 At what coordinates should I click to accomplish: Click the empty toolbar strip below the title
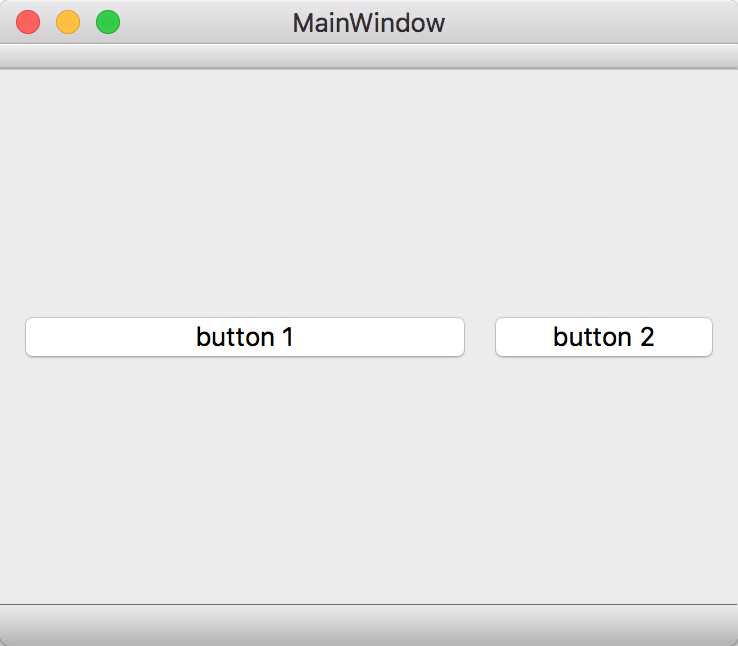[369, 56]
